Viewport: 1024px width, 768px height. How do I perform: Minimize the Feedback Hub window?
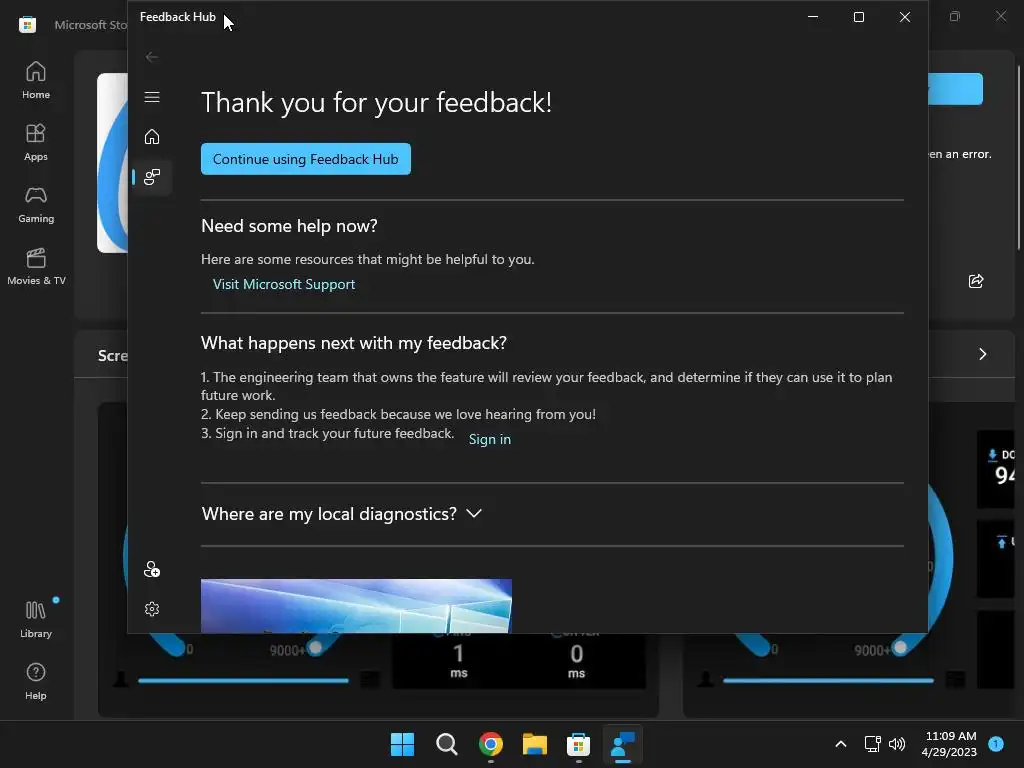pos(813,17)
